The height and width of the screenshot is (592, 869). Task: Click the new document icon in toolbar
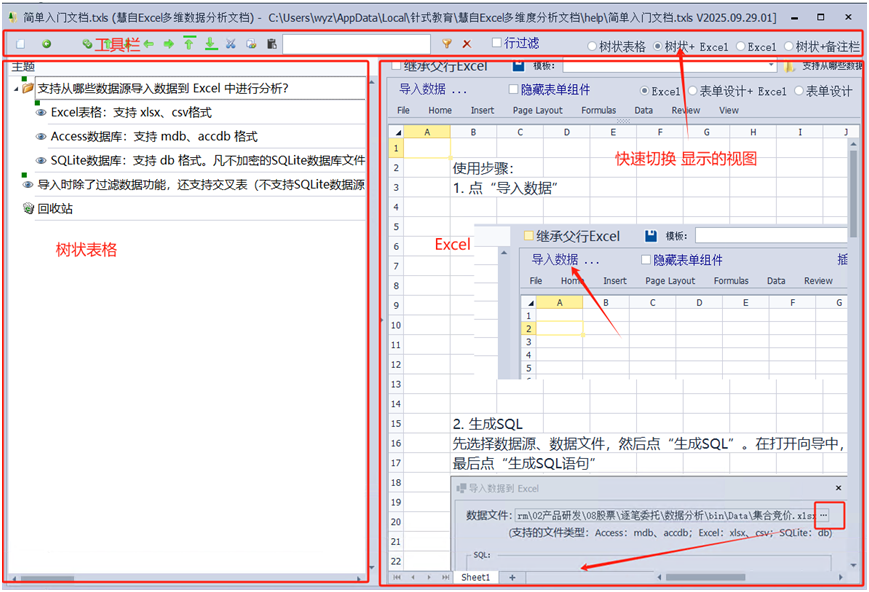click(x=20, y=44)
